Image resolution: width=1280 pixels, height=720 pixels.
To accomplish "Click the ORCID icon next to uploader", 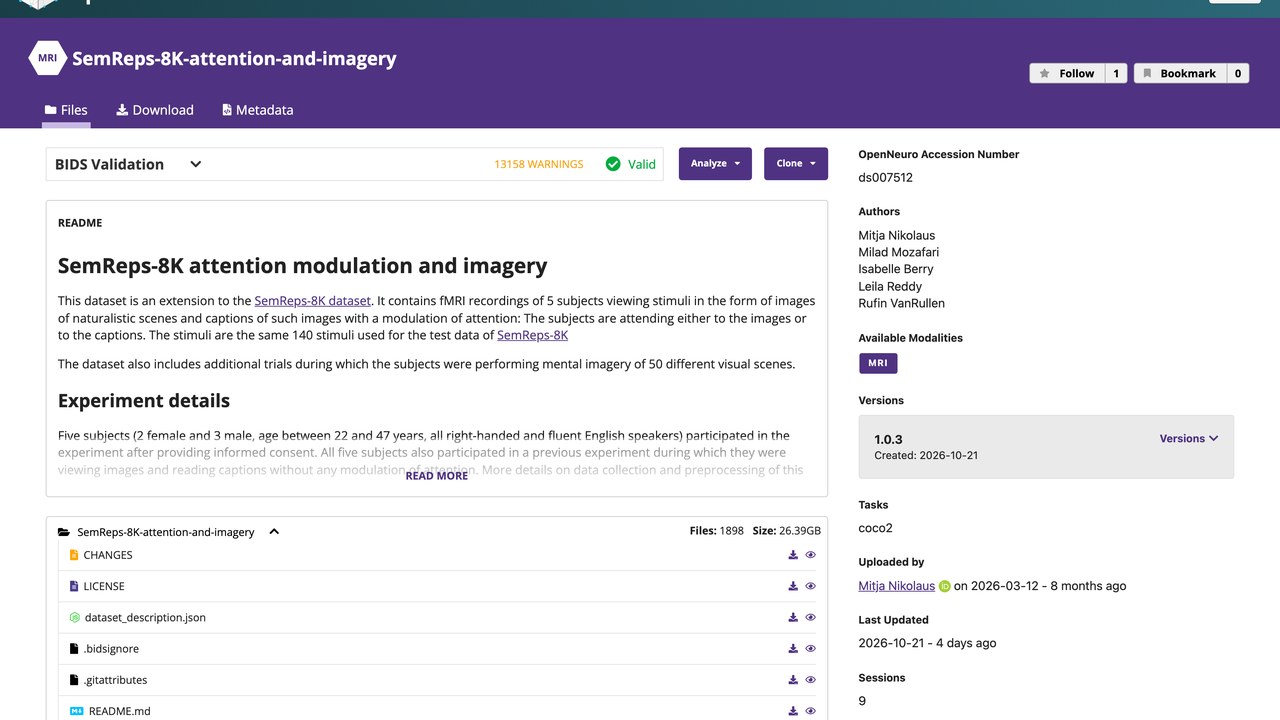I will click(945, 586).
